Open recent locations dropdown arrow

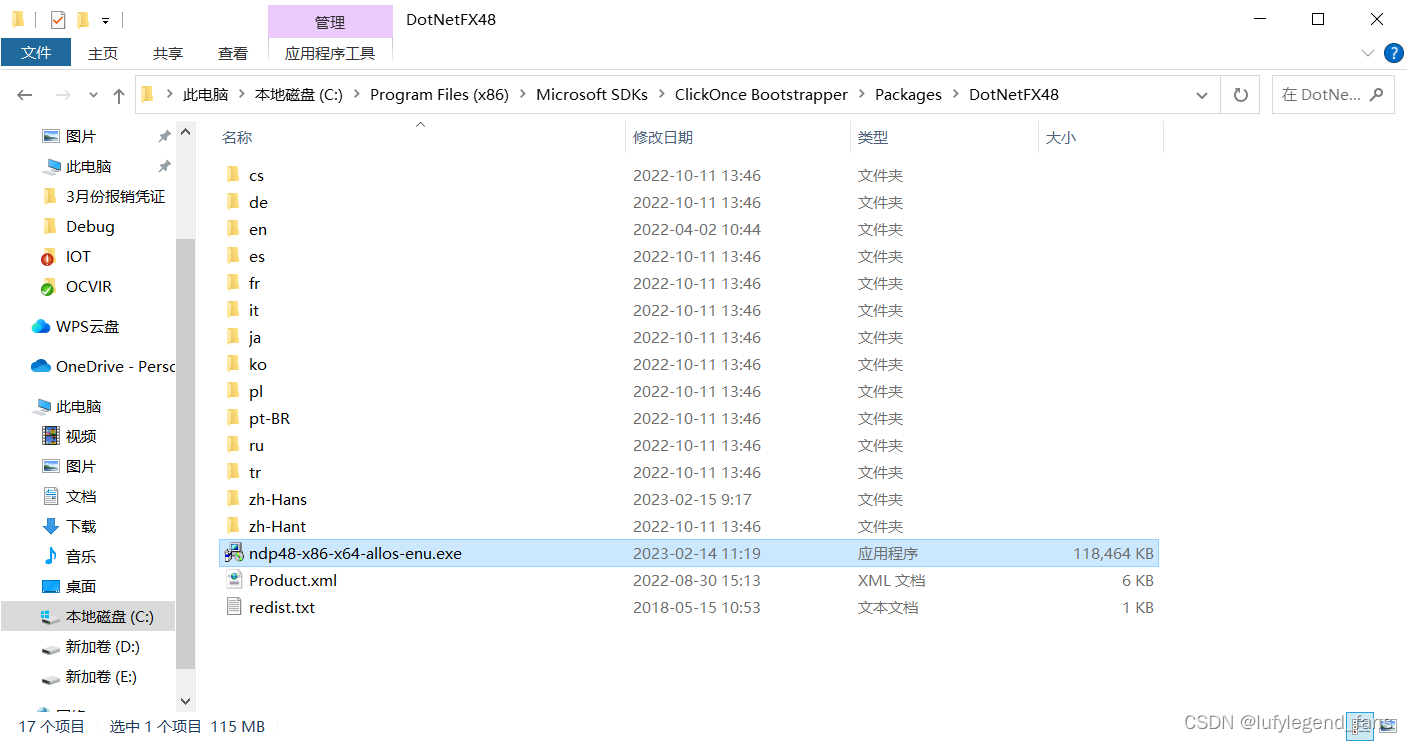click(93, 95)
